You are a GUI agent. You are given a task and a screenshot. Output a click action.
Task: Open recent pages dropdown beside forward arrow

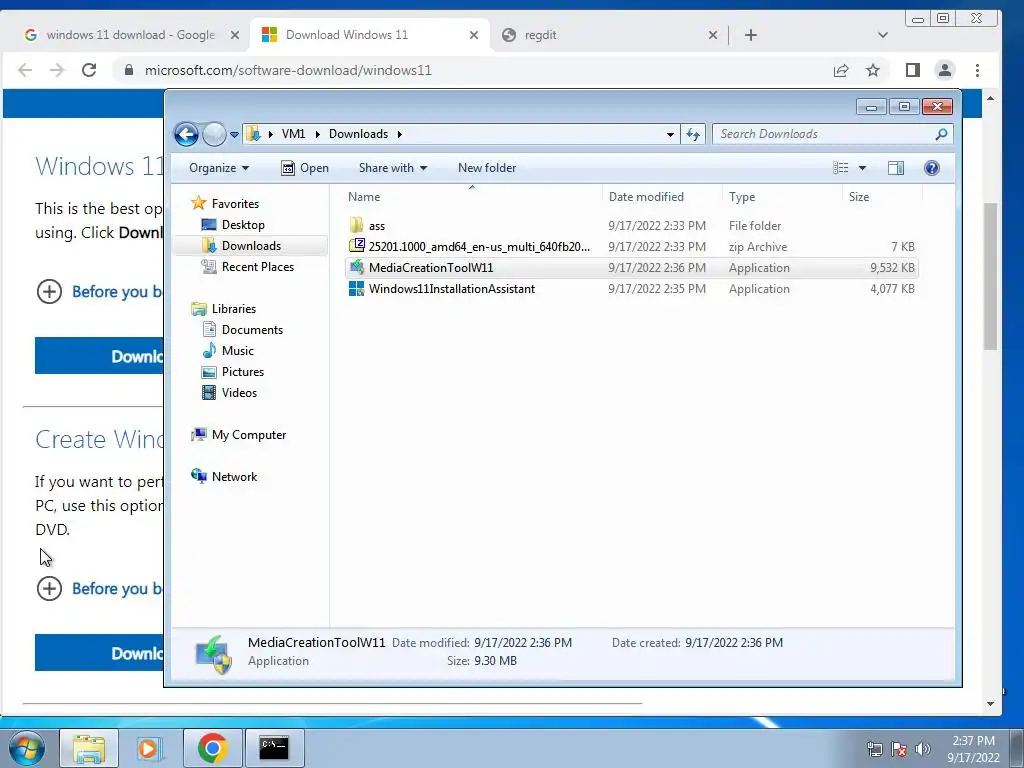tap(234, 135)
